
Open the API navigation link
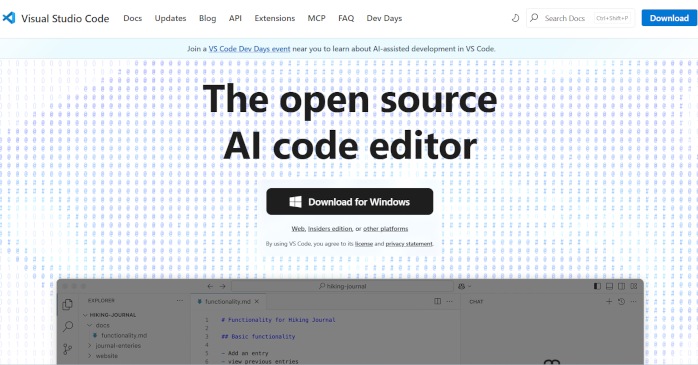(235, 18)
